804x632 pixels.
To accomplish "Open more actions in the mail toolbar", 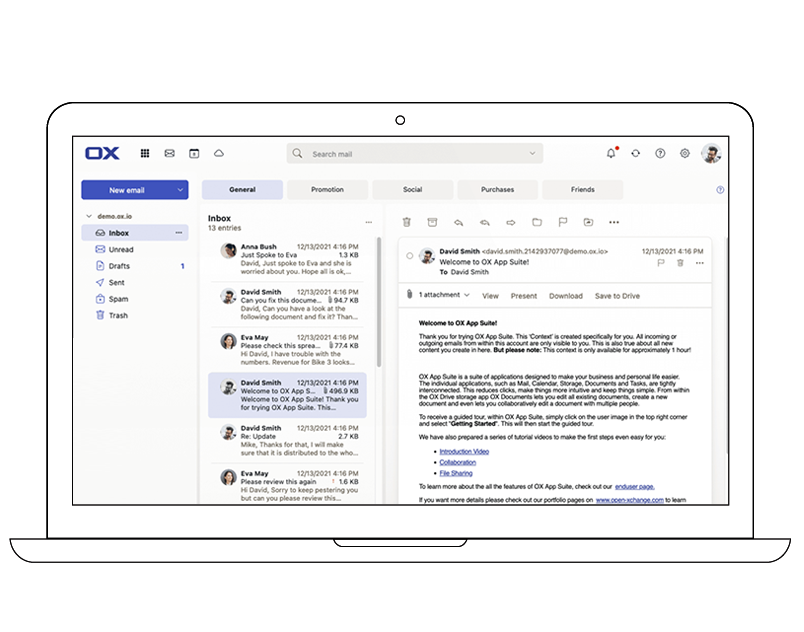I will tap(614, 222).
